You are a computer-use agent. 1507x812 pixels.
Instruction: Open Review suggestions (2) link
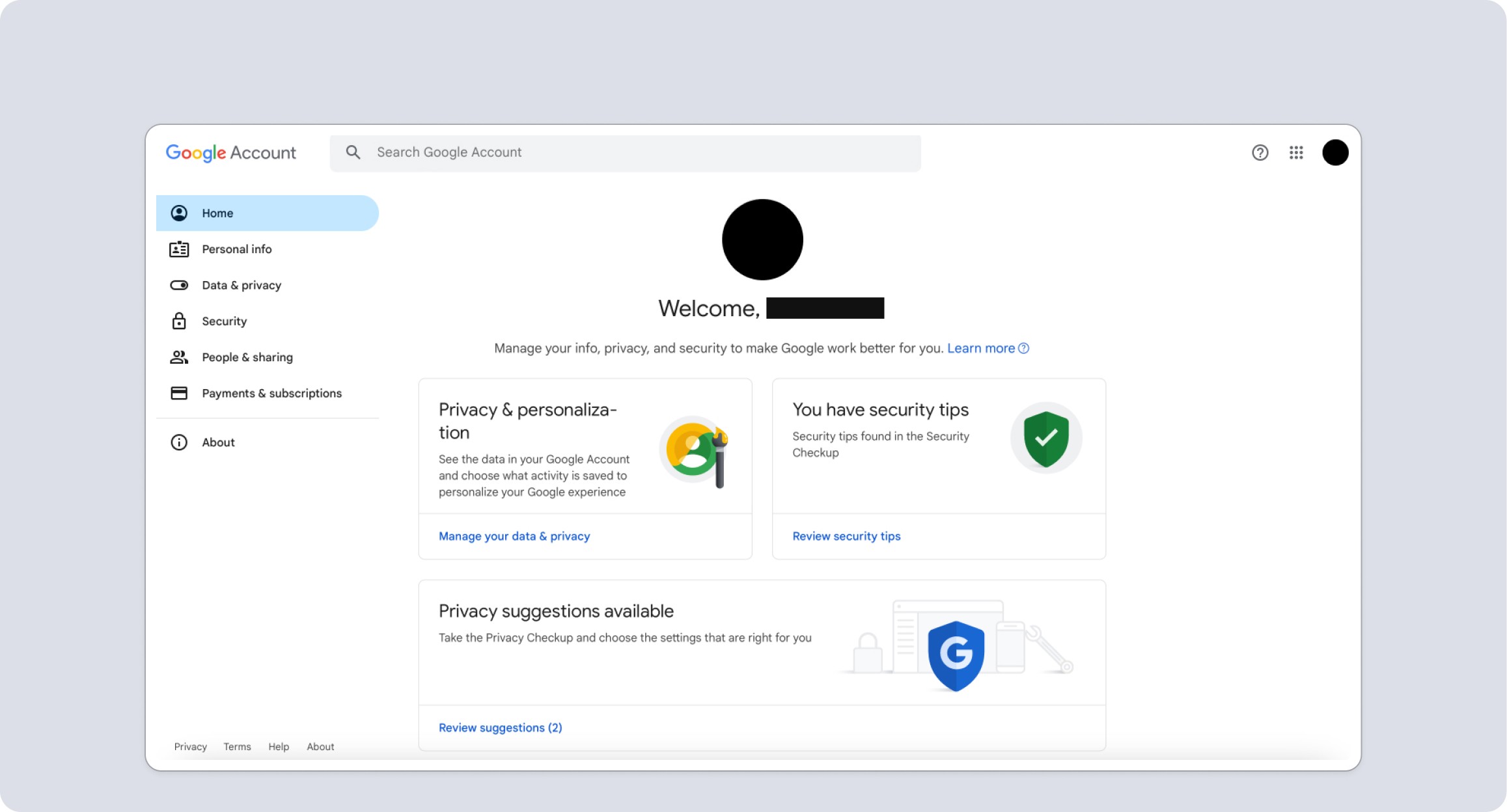coord(500,727)
